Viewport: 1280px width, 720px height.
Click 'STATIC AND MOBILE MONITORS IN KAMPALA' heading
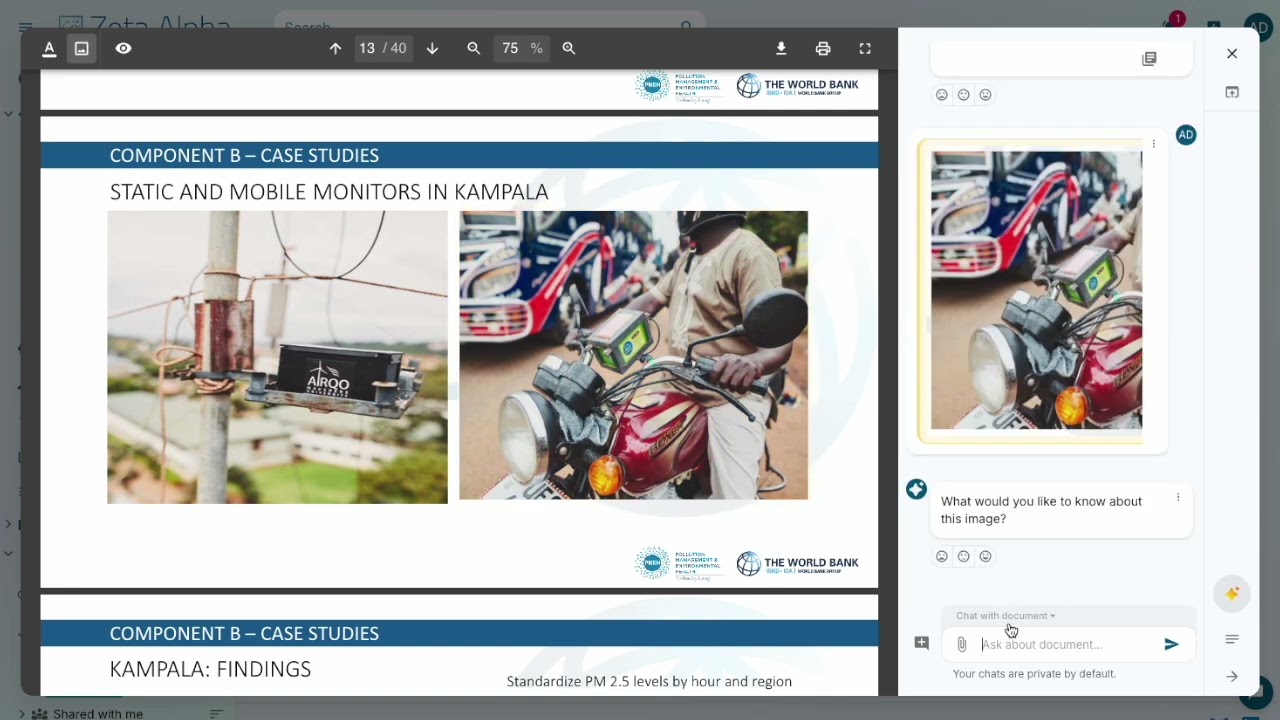[329, 192]
